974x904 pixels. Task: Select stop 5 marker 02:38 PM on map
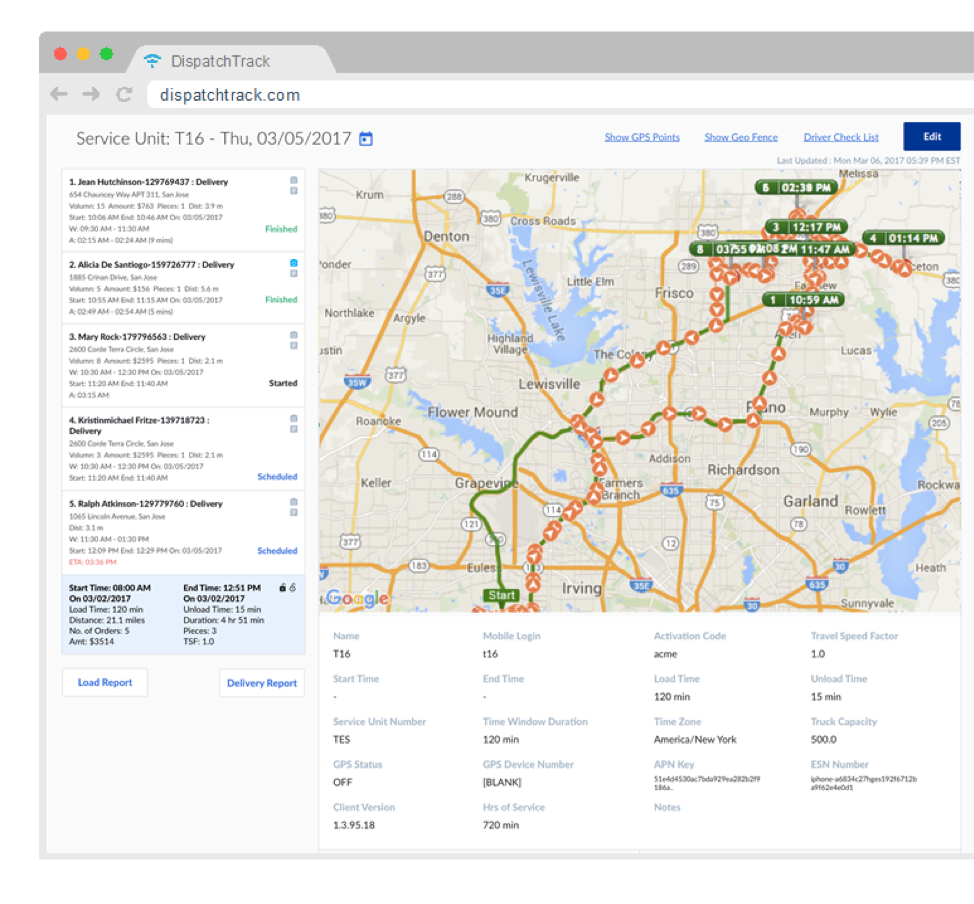pyautogui.click(x=796, y=187)
